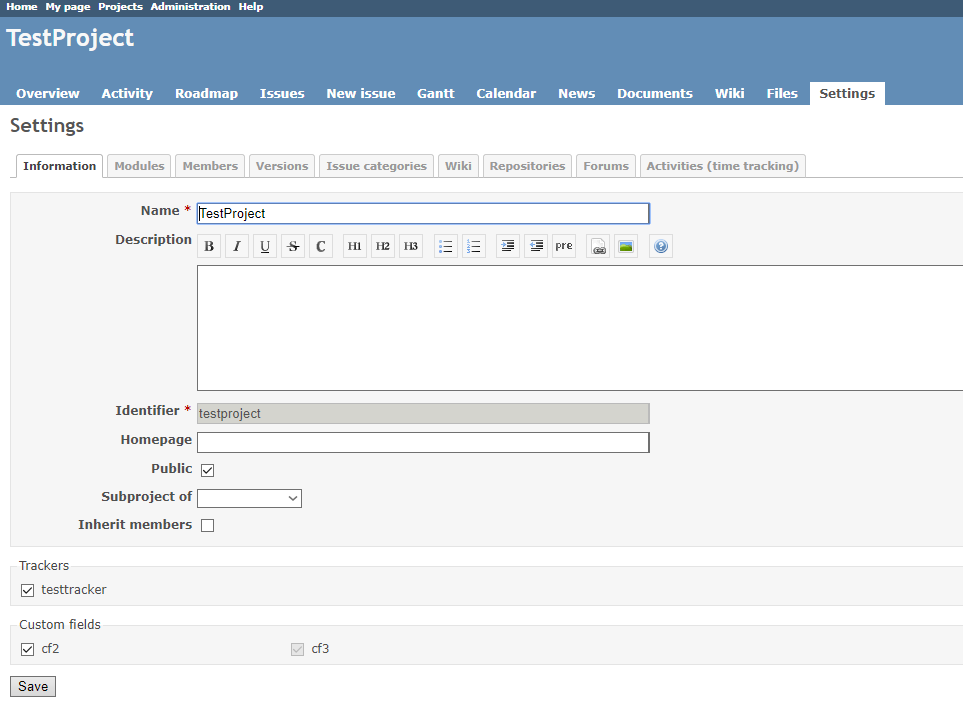Insert an image into the description
The height and width of the screenshot is (708, 963).
click(x=625, y=245)
